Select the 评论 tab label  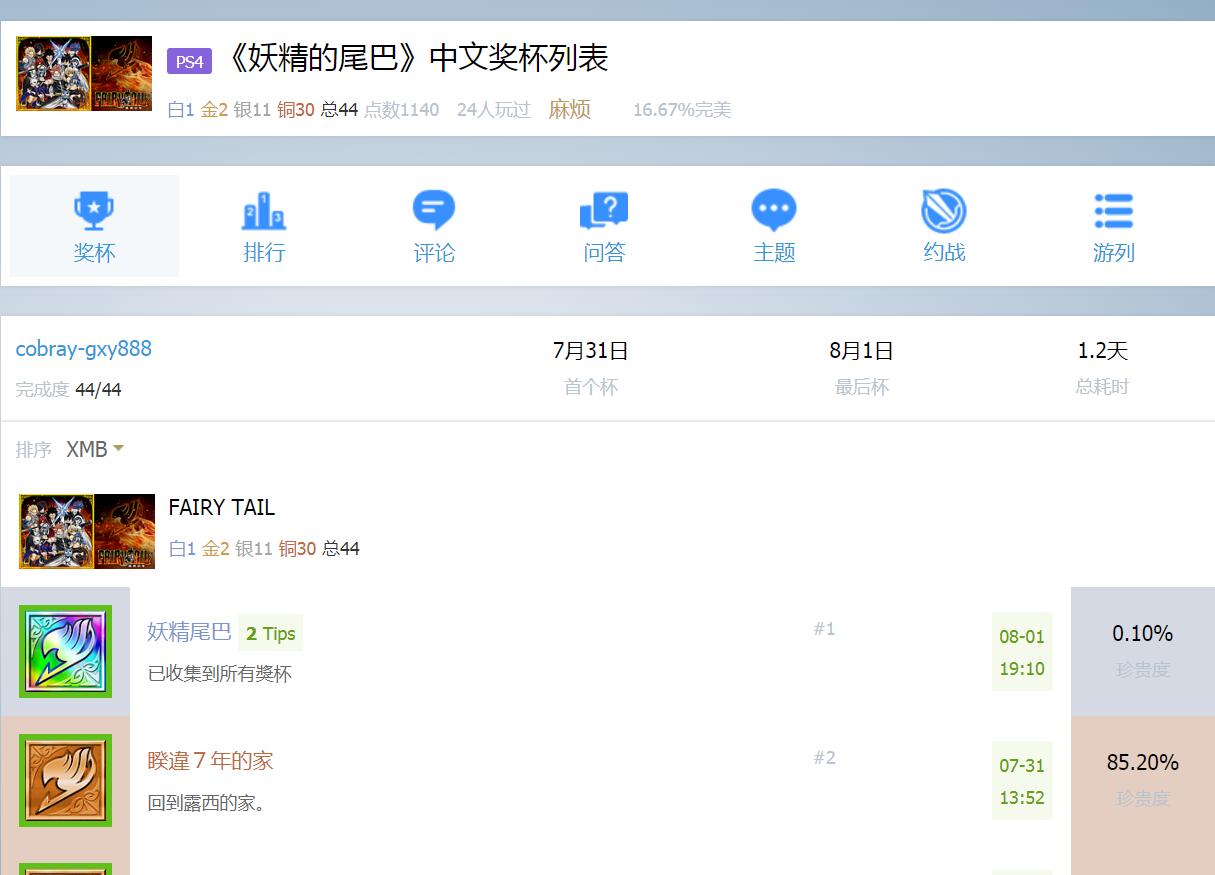coord(434,253)
